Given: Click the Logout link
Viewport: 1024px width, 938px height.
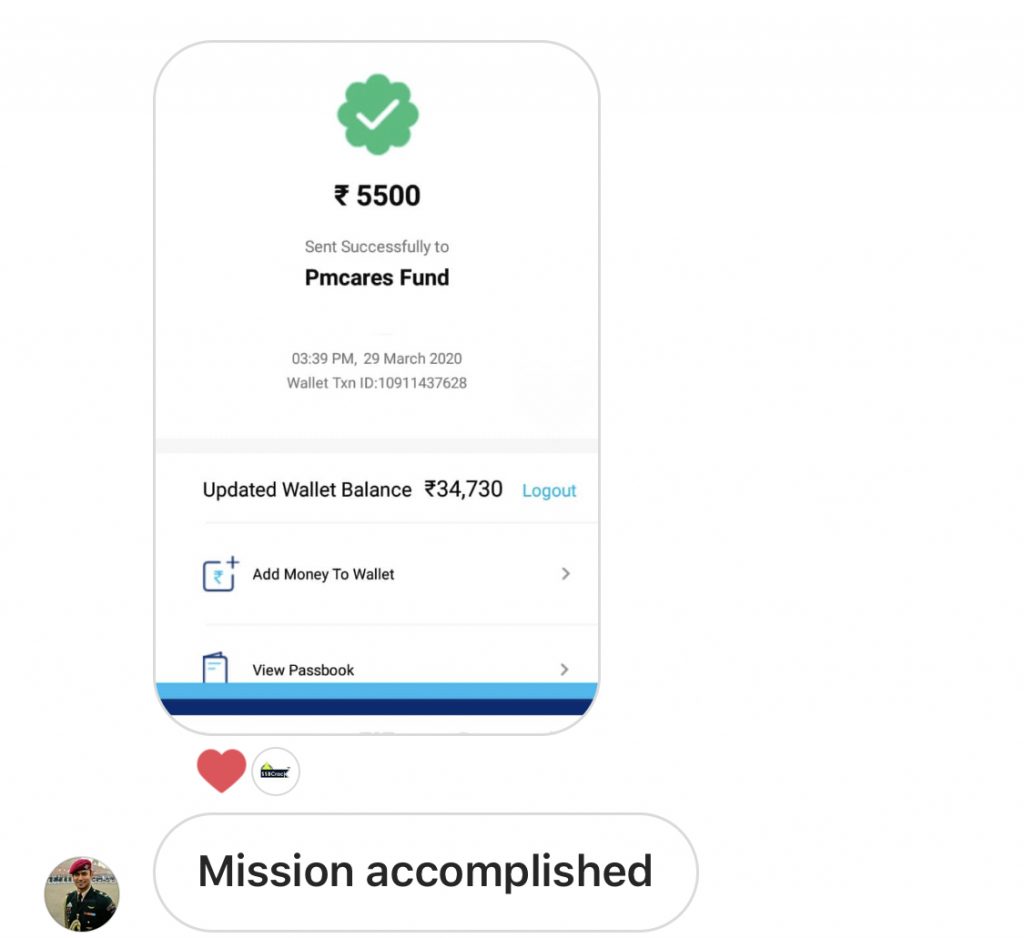Looking at the screenshot, I should click(549, 491).
